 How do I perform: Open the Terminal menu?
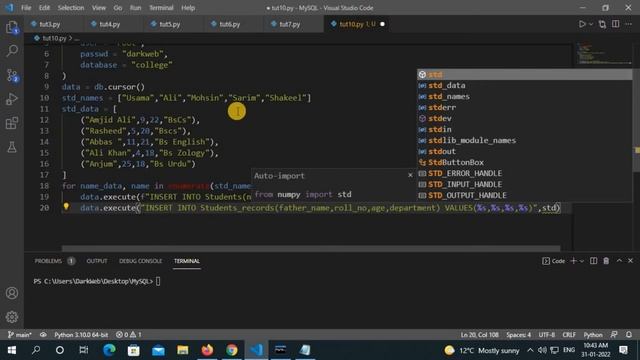[x=161, y=8]
